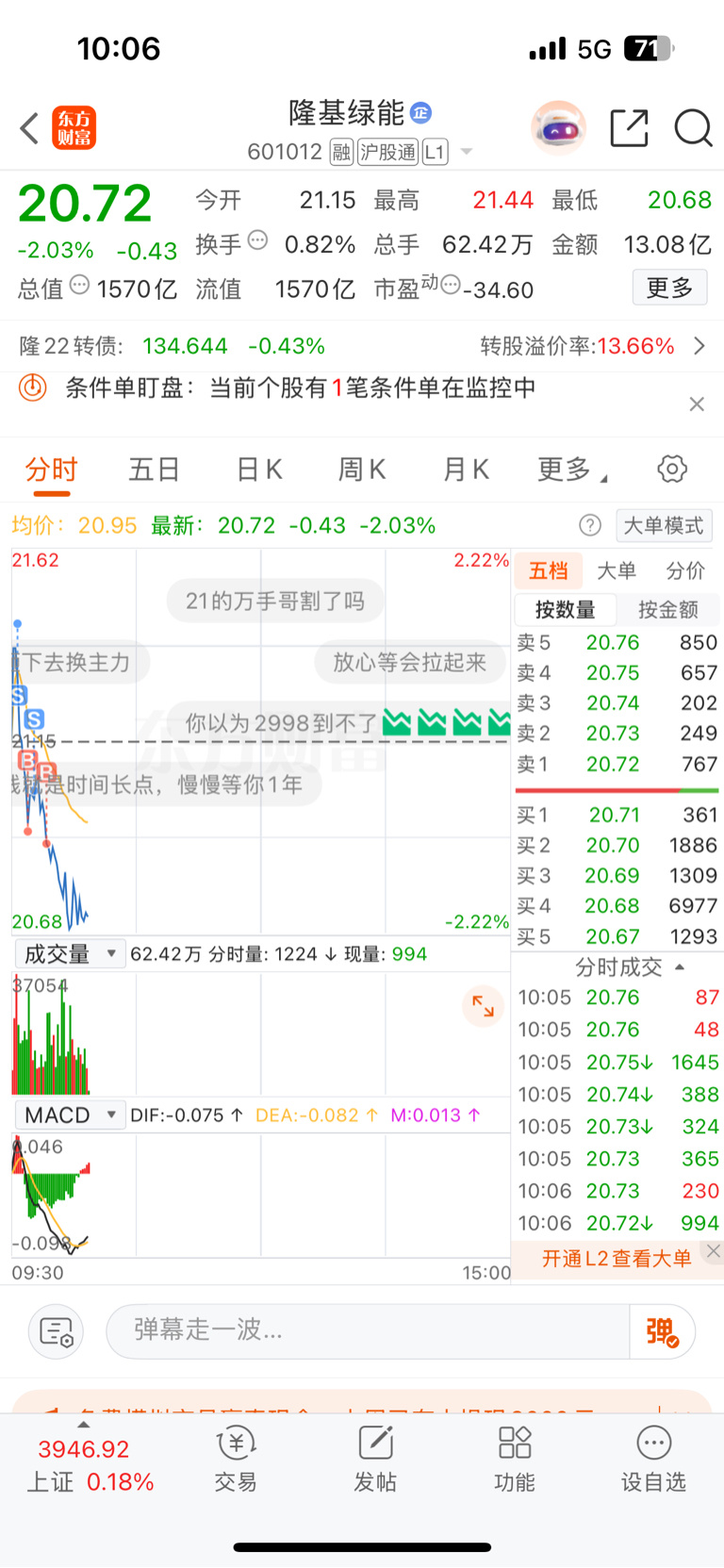Open chart settings gear icon
Viewport: 724px width, 1568px height.
[672, 469]
